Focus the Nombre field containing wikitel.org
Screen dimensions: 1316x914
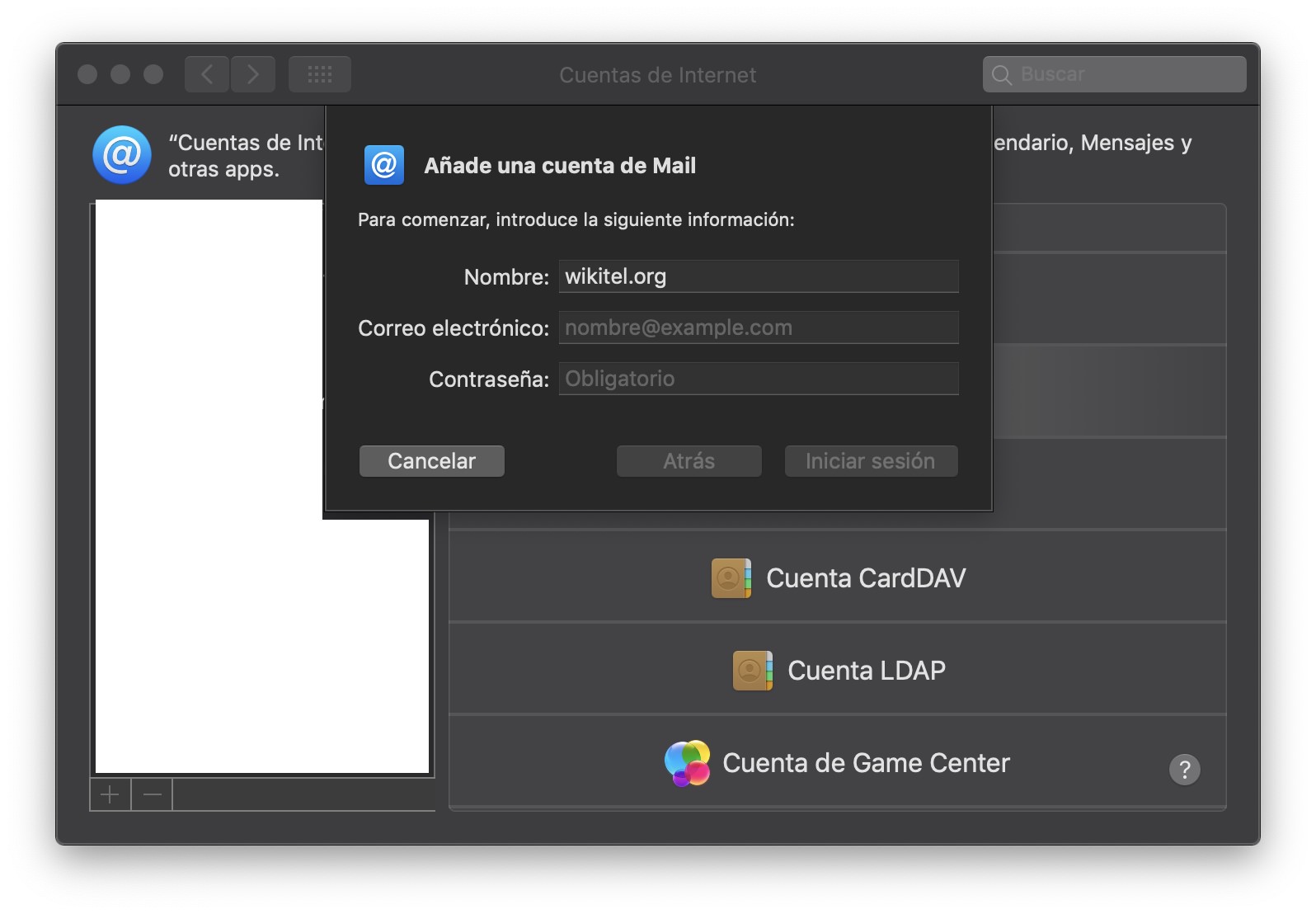[x=759, y=276]
